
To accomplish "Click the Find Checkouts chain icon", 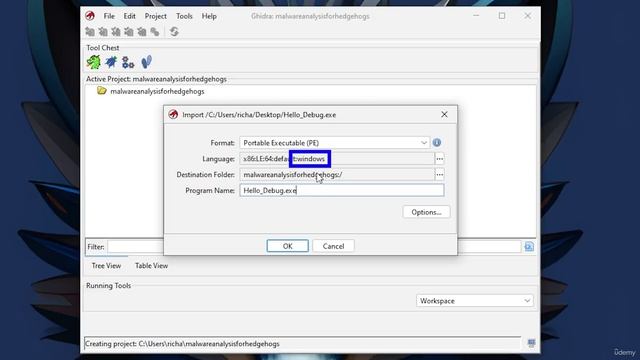I will 155,31.
